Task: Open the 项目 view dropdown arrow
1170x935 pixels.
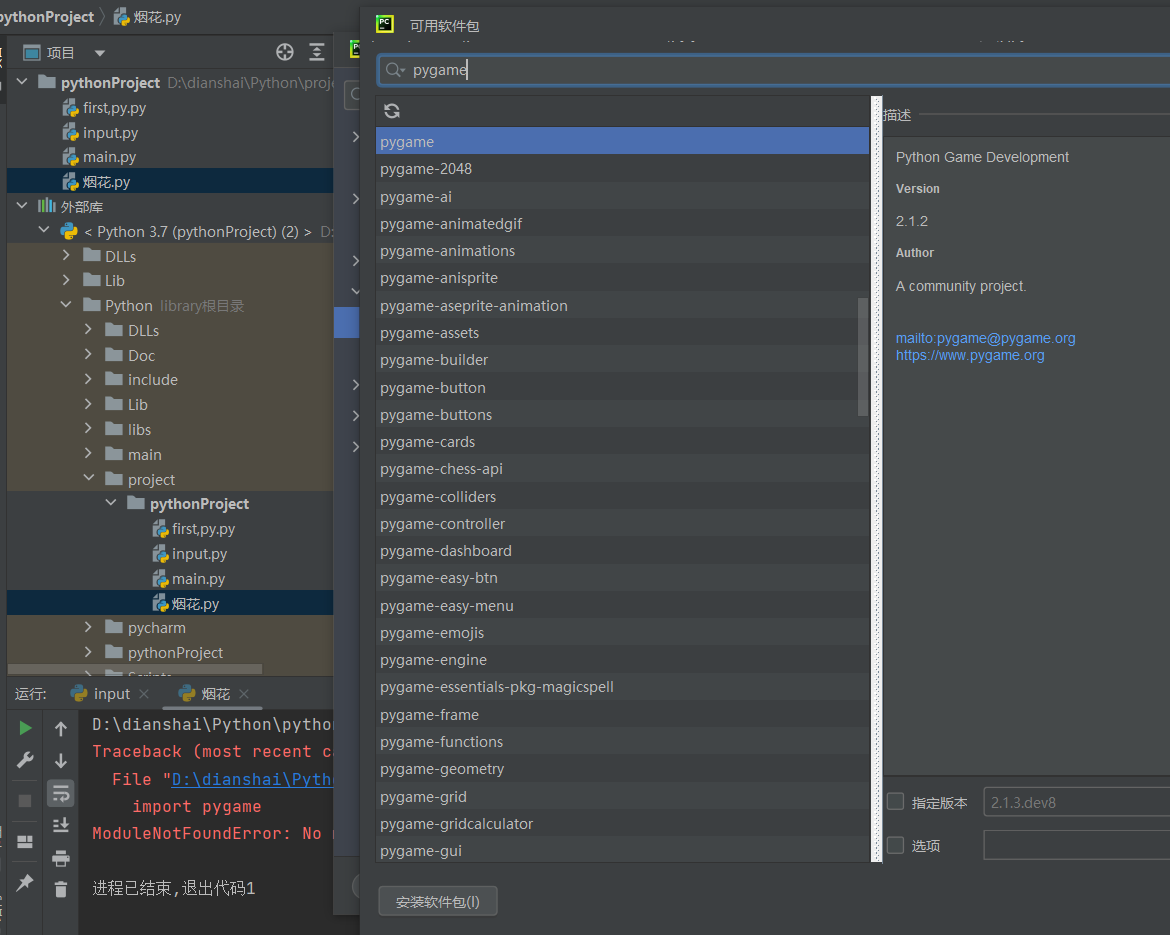Action: click(100, 53)
